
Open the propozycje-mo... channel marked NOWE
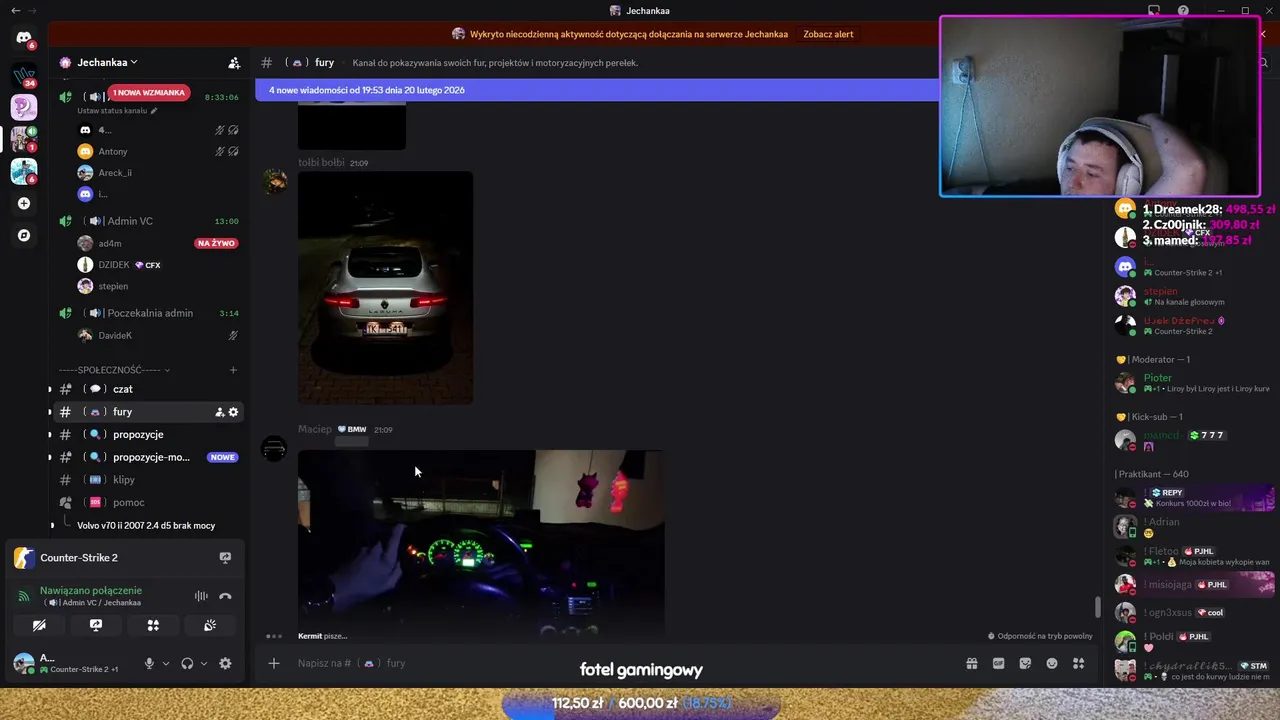click(x=148, y=457)
